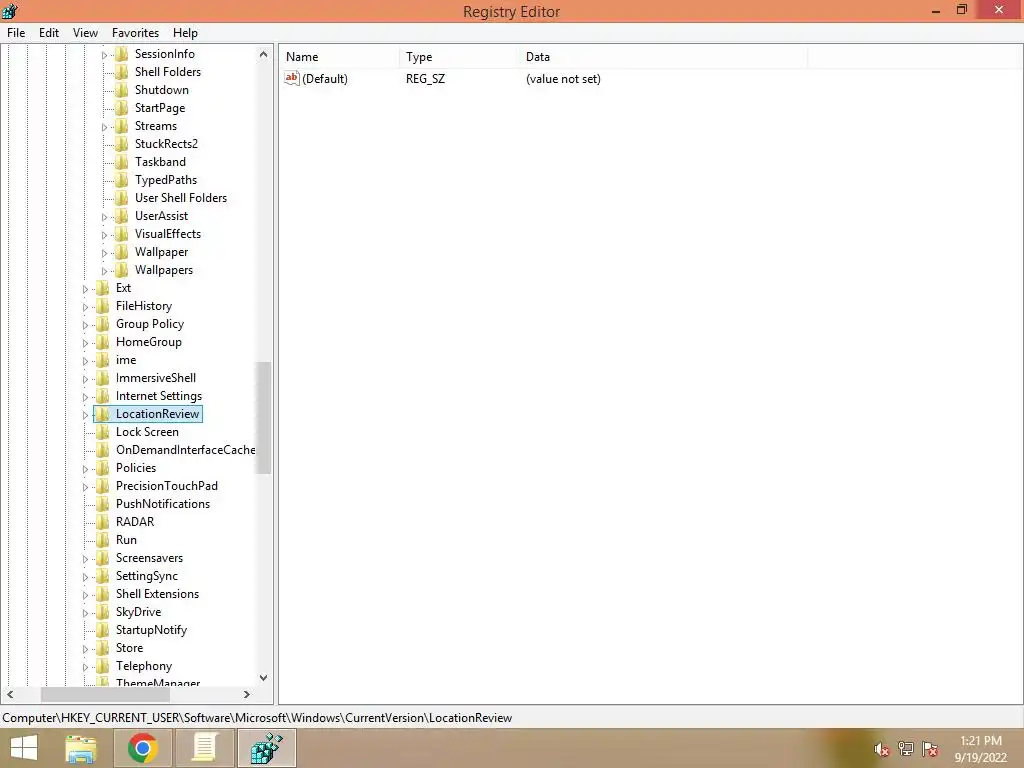Click the Registry Editor title bar icon
This screenshot has height=768, width=1024.
point(10,11)
